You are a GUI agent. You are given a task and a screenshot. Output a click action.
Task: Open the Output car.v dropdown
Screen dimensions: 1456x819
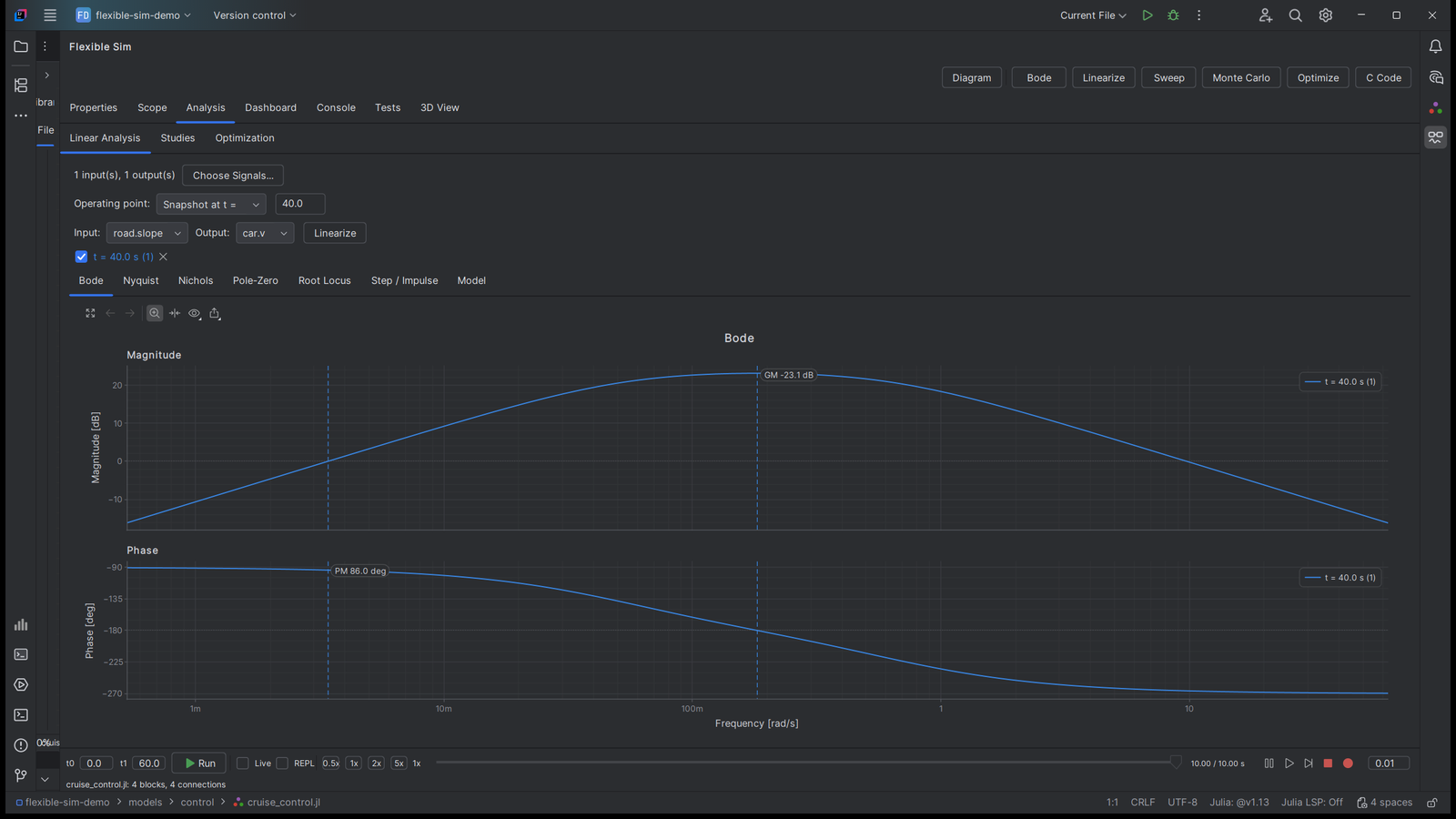click(265, 233)
